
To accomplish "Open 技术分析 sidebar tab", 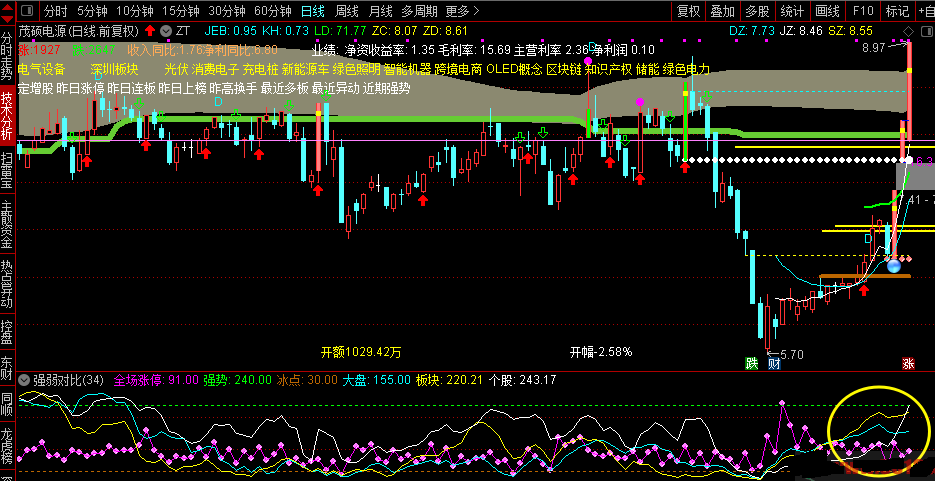I will (7, 115).
